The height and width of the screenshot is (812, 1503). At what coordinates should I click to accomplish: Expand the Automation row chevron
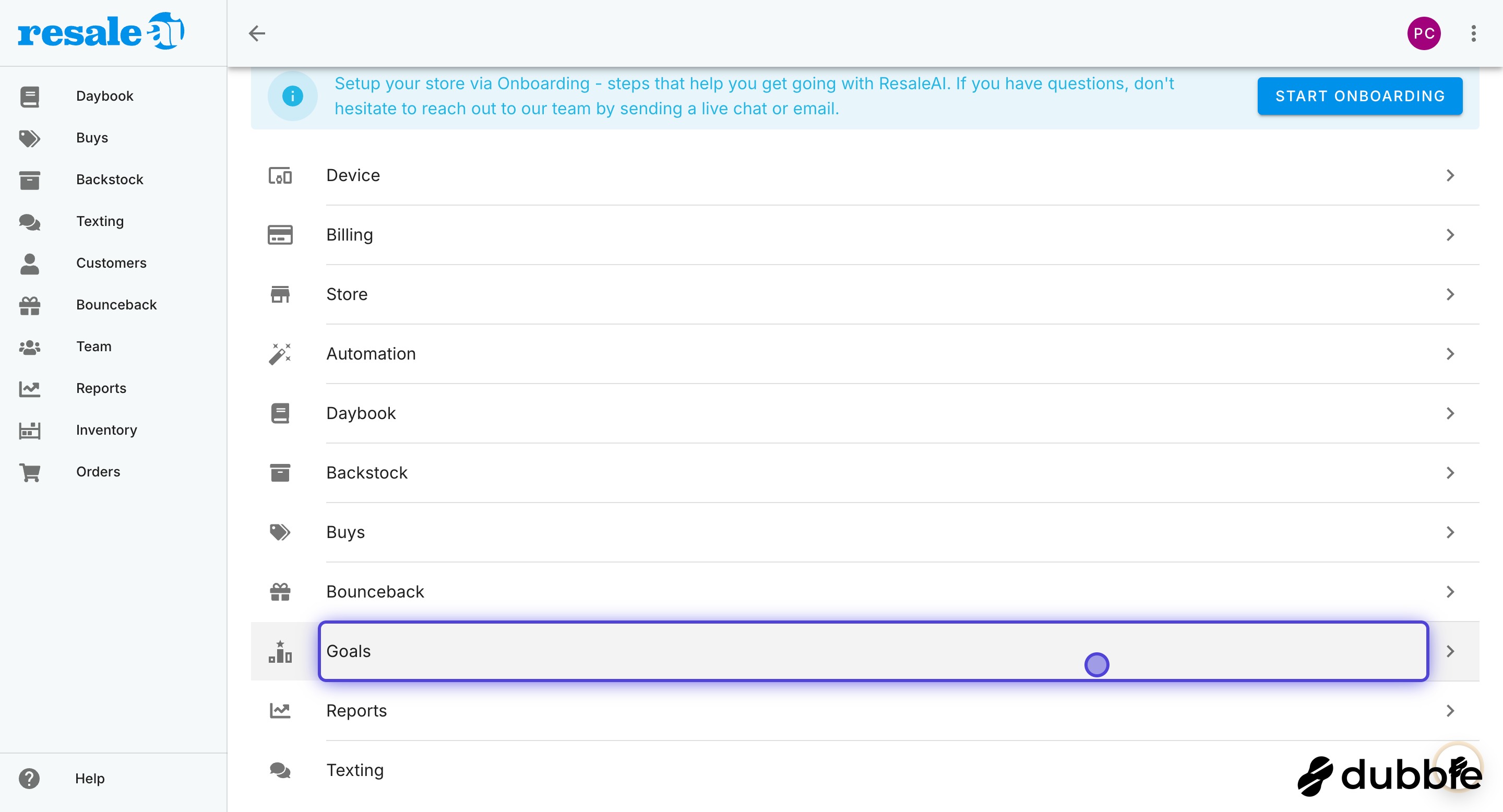(x=1450, y=354)
